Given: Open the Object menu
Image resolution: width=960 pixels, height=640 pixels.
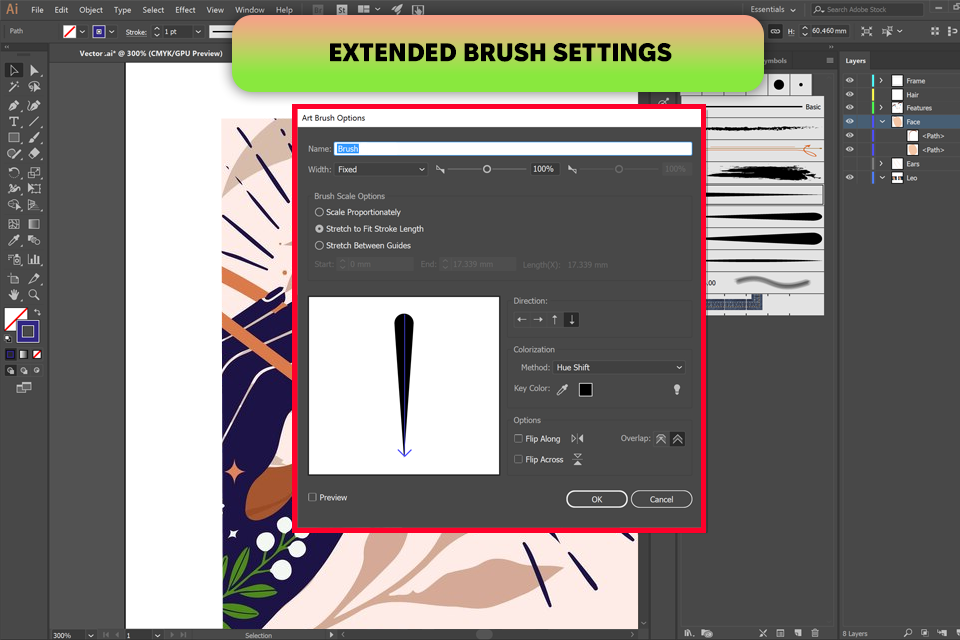Looking at the screenshot, I should click(91, 10).
